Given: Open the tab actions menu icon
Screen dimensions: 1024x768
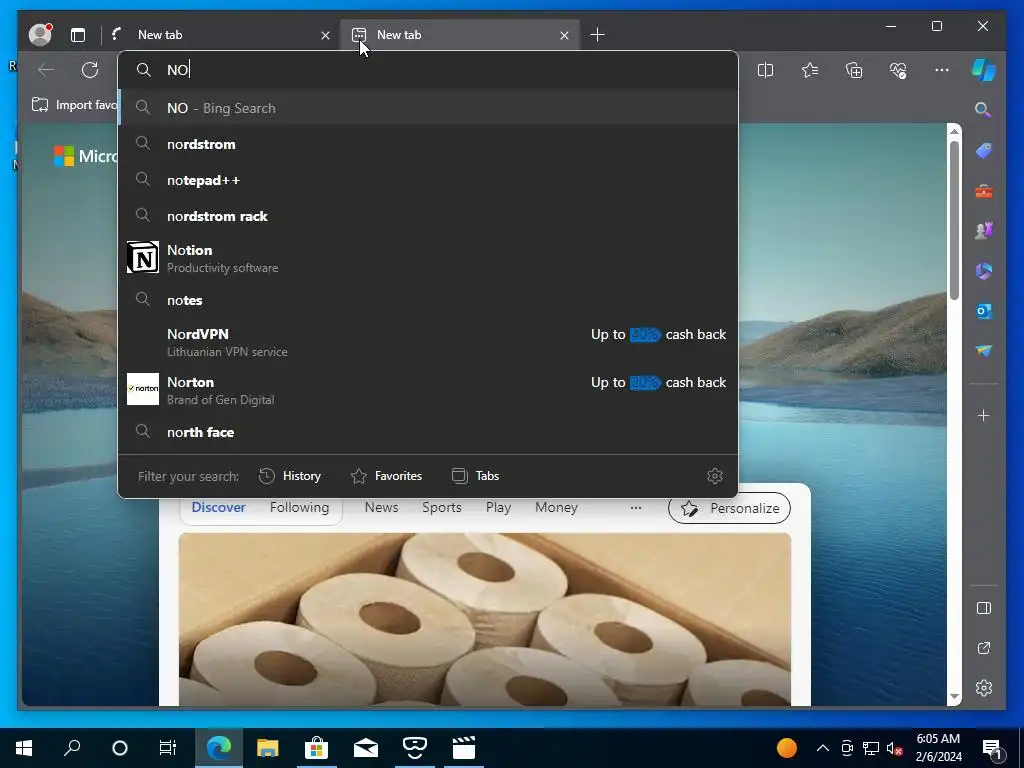Looking at the screenshot, I should click(78, 35).
